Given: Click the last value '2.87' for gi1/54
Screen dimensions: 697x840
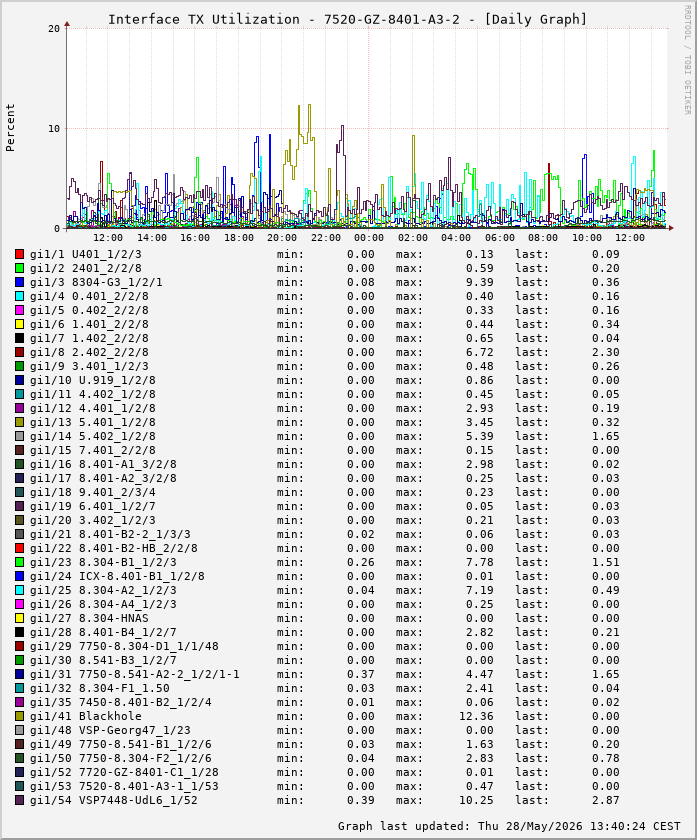Looking at the screenshot, I should point(605,800).
